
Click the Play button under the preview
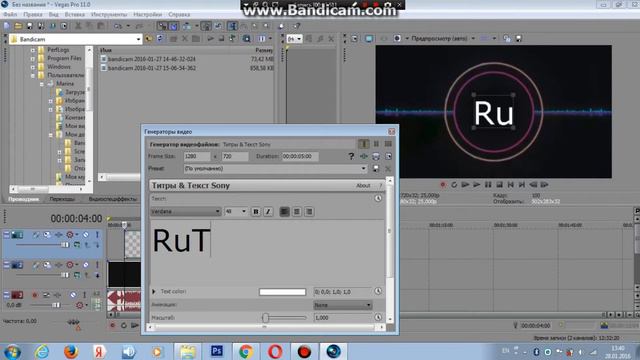click(476, 185)
